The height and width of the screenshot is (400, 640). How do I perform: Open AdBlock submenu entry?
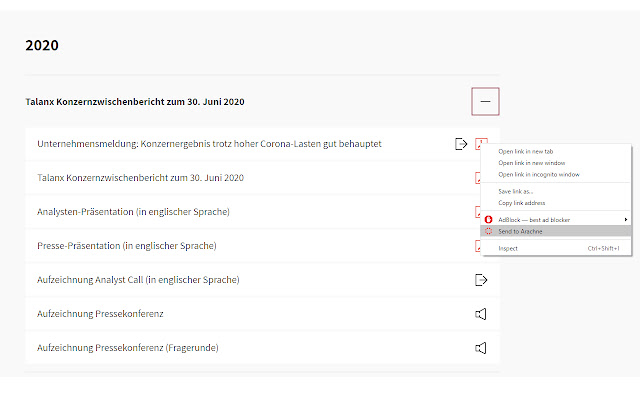pos(556,220)
